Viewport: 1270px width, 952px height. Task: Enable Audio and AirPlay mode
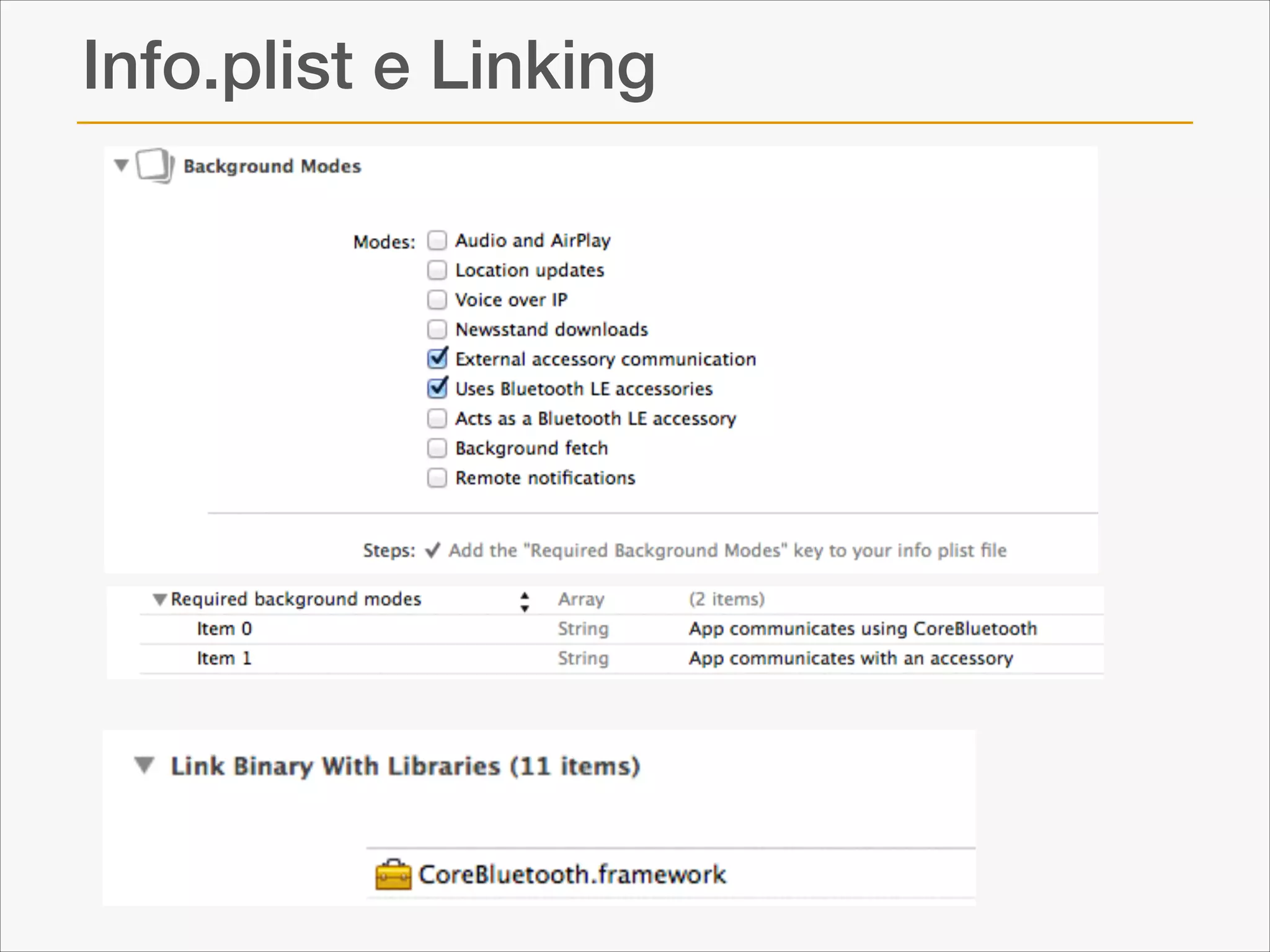click(x=437, y=240)
